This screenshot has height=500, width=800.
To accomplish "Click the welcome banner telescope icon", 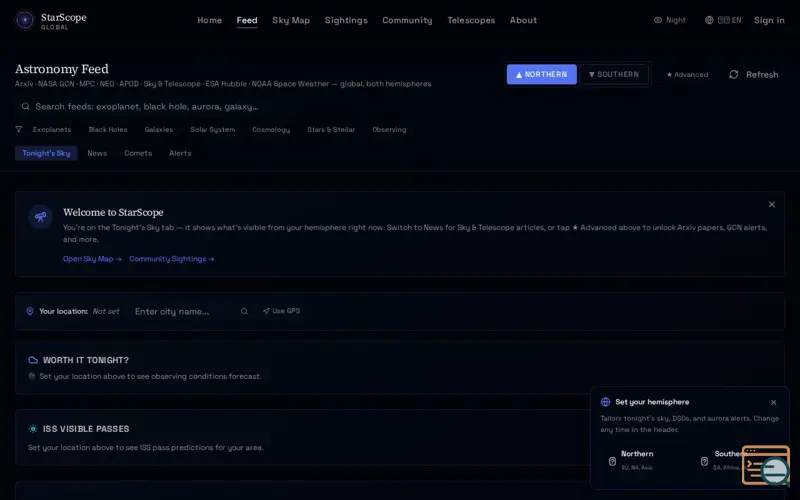I will (40, 217).
